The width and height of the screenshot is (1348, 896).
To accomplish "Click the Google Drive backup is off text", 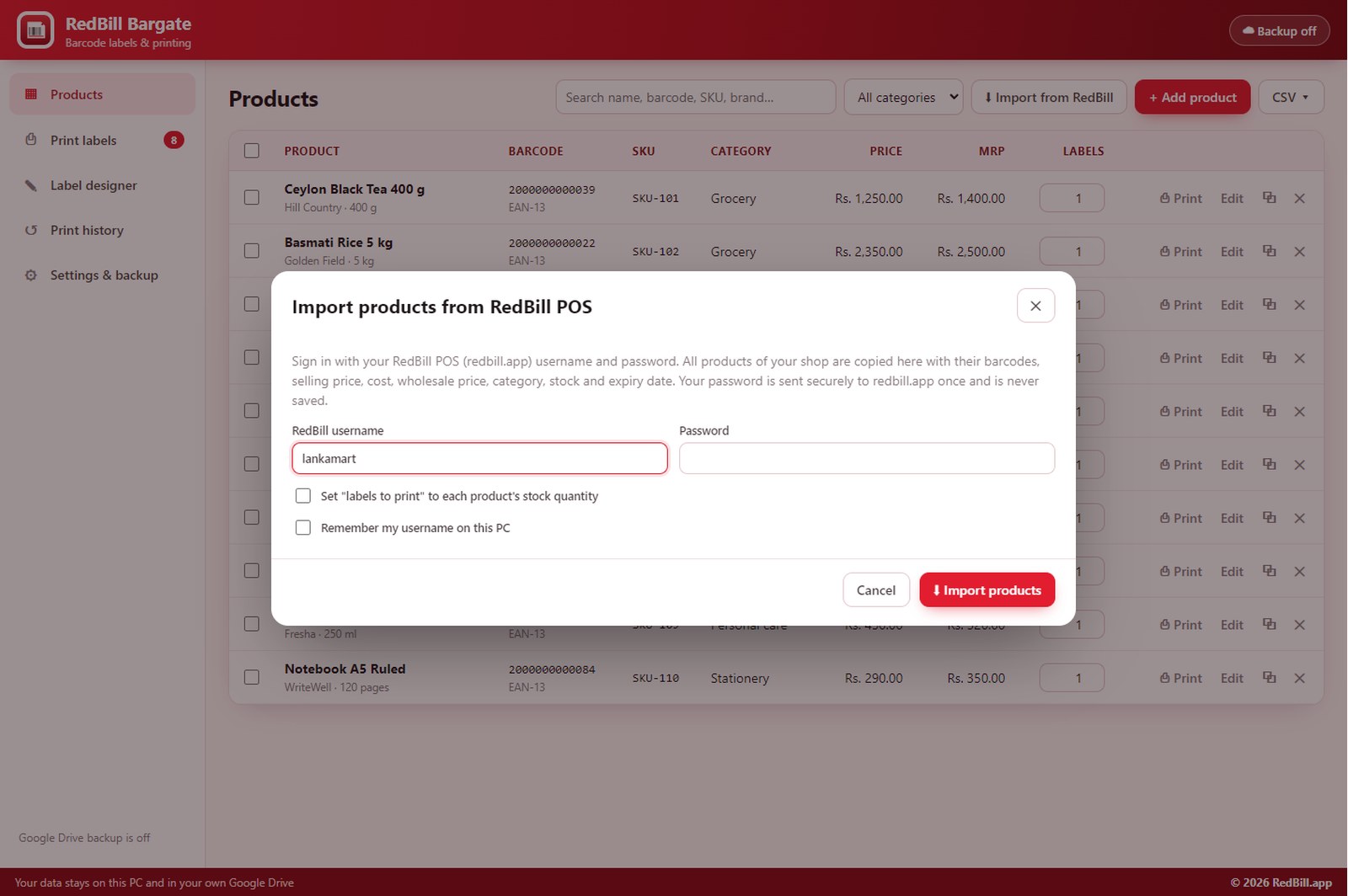I will (x=84, y=838).
